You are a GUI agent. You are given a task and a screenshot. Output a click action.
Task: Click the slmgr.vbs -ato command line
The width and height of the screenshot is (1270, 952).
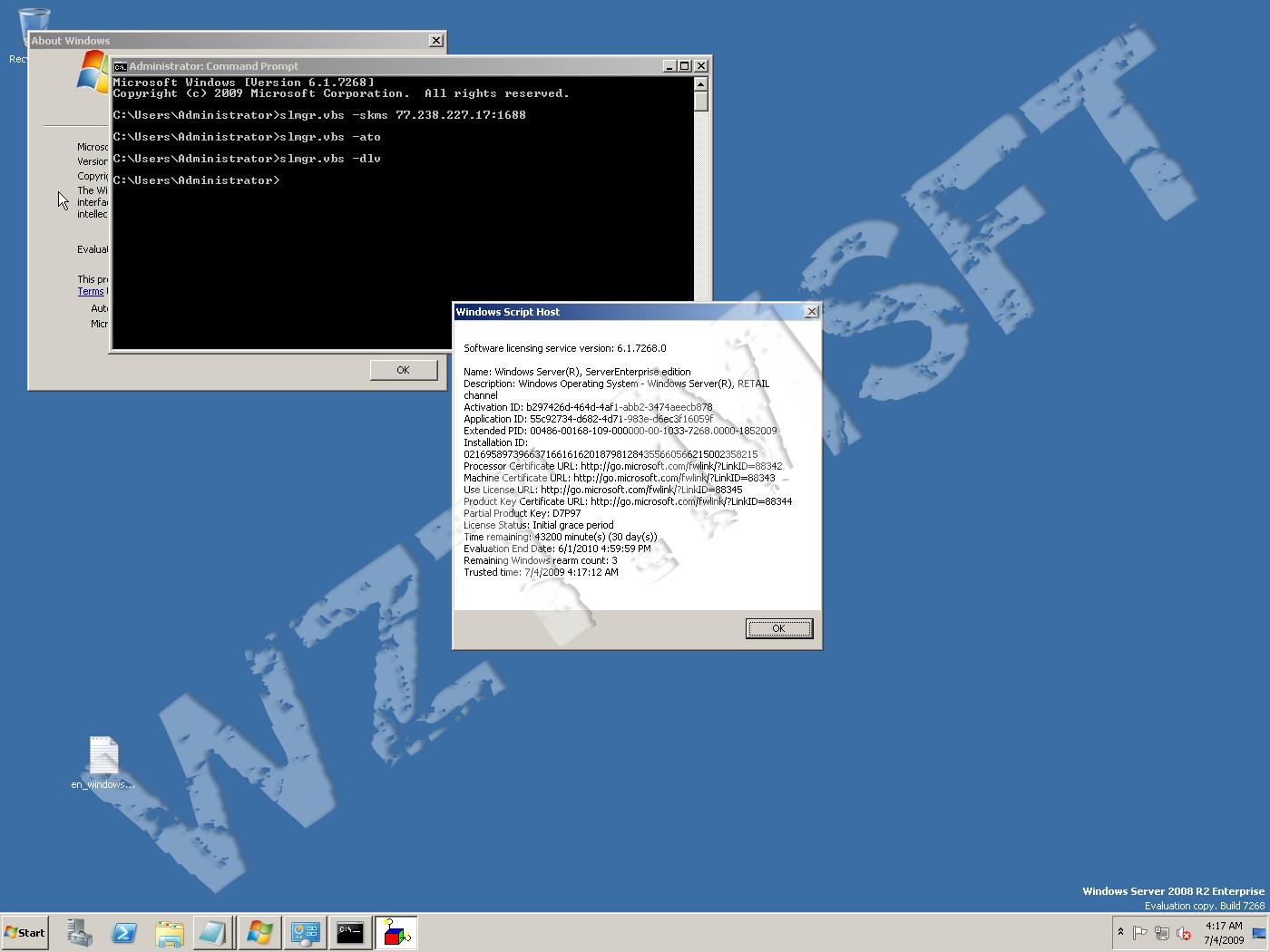[x=247, y=137]
